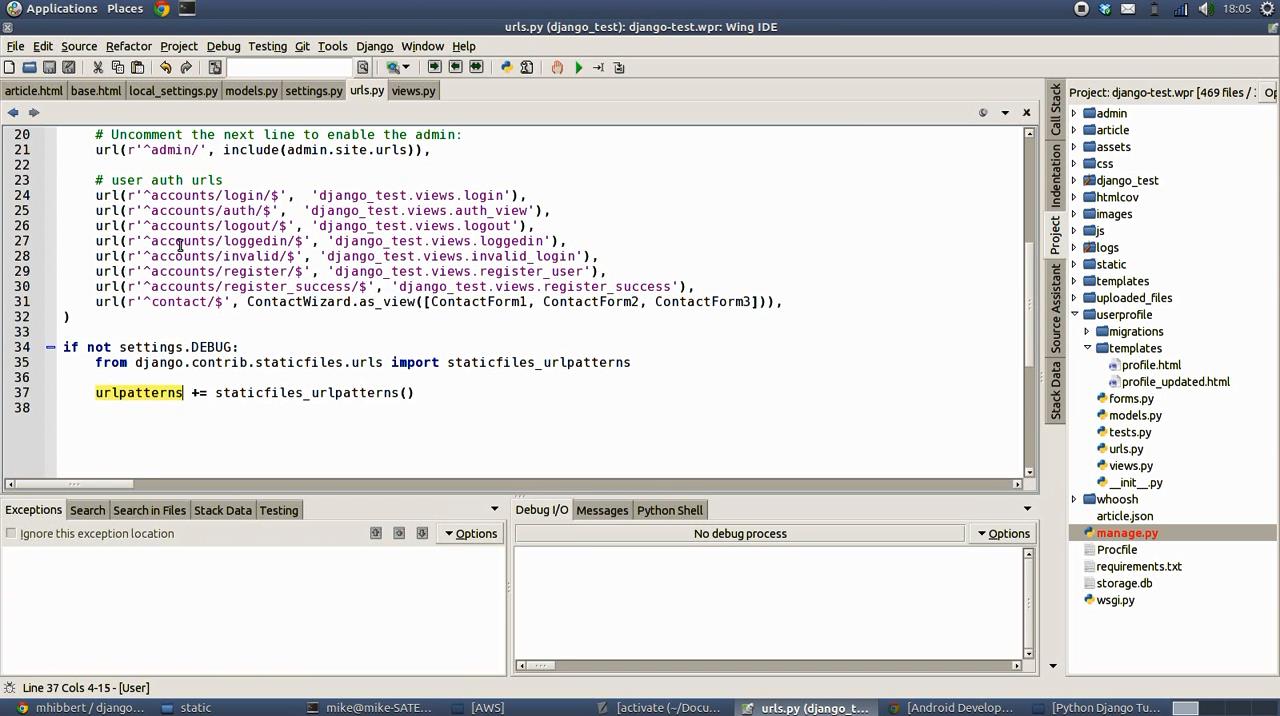The image size is (1280, 716).
Task: Open Debug I/O Options dropdown
Action: click(1004, 534)
